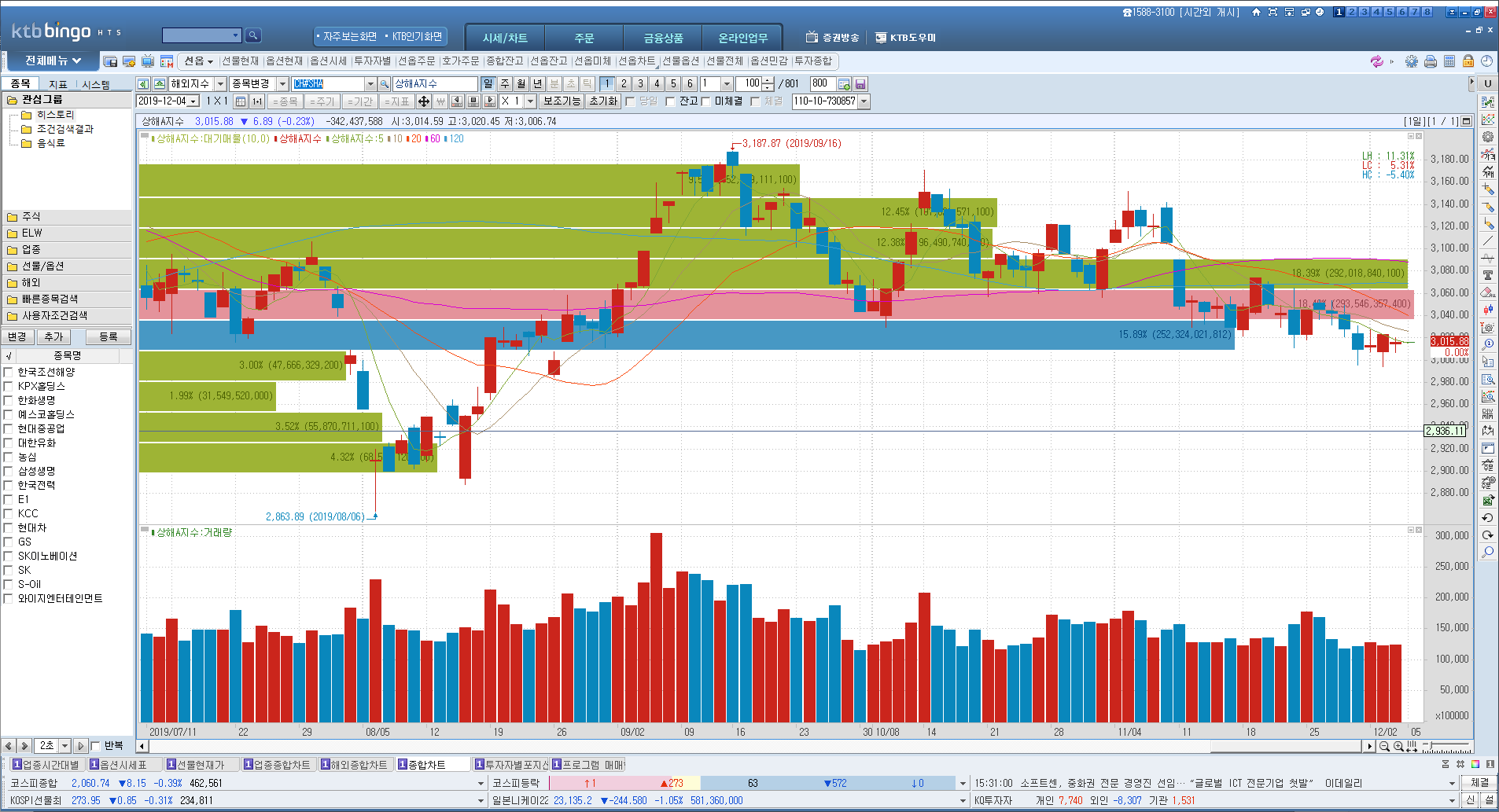
Task: Toggle the 미체결 checkbox
Action: [705, 101]
